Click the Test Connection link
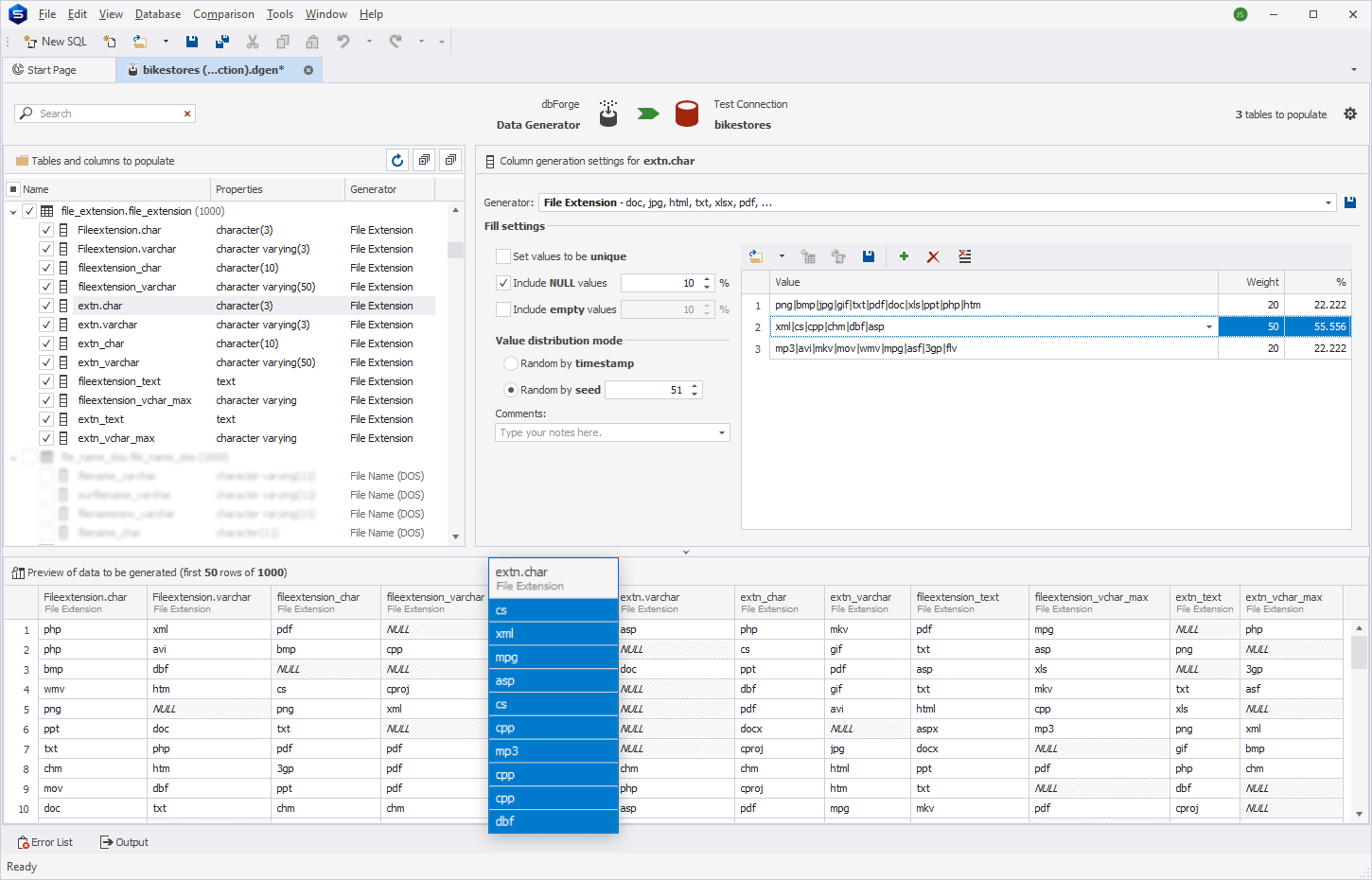This screenshot has height=880, width=1372. (750, 104)
